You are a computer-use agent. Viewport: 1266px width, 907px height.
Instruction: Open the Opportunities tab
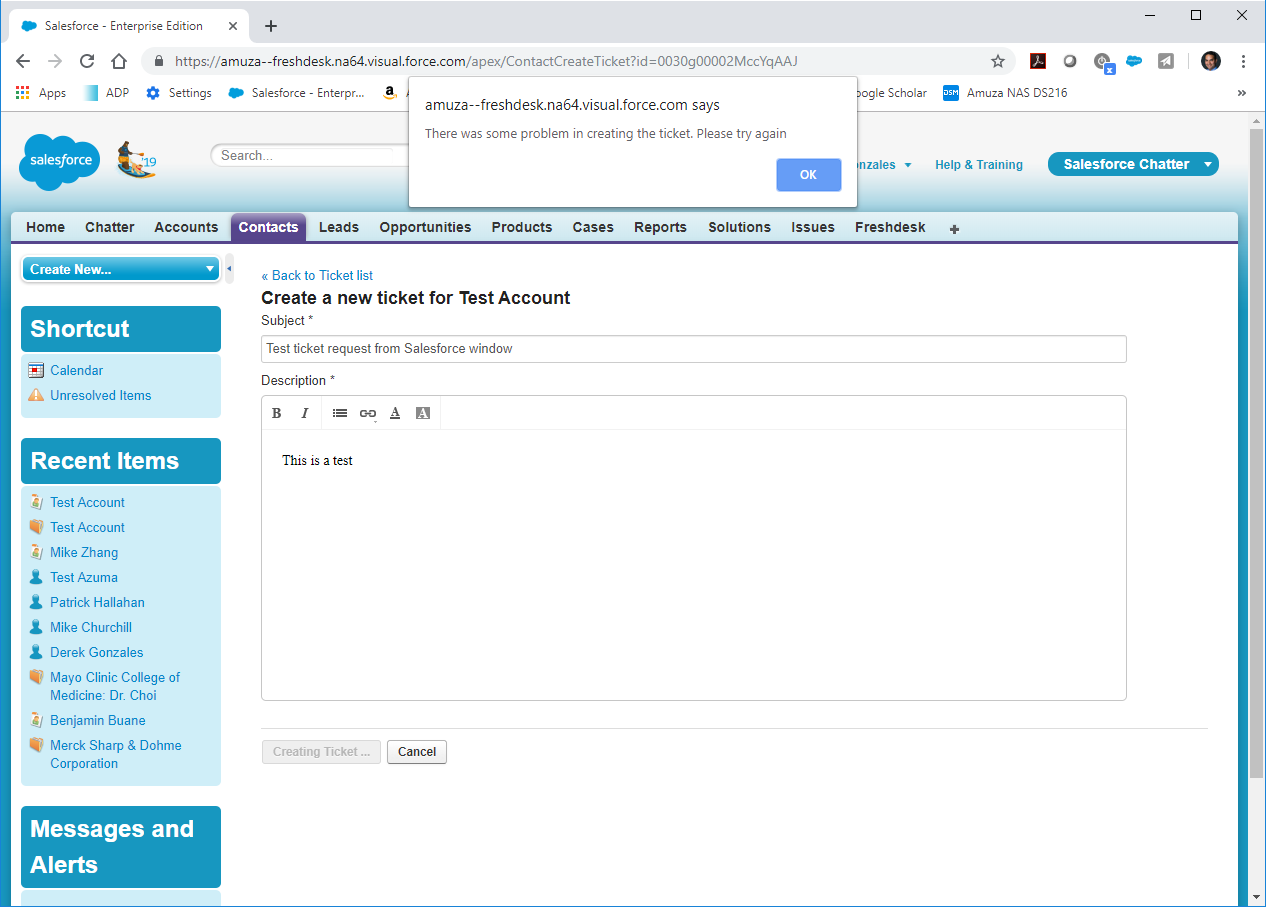click(425, 227)
